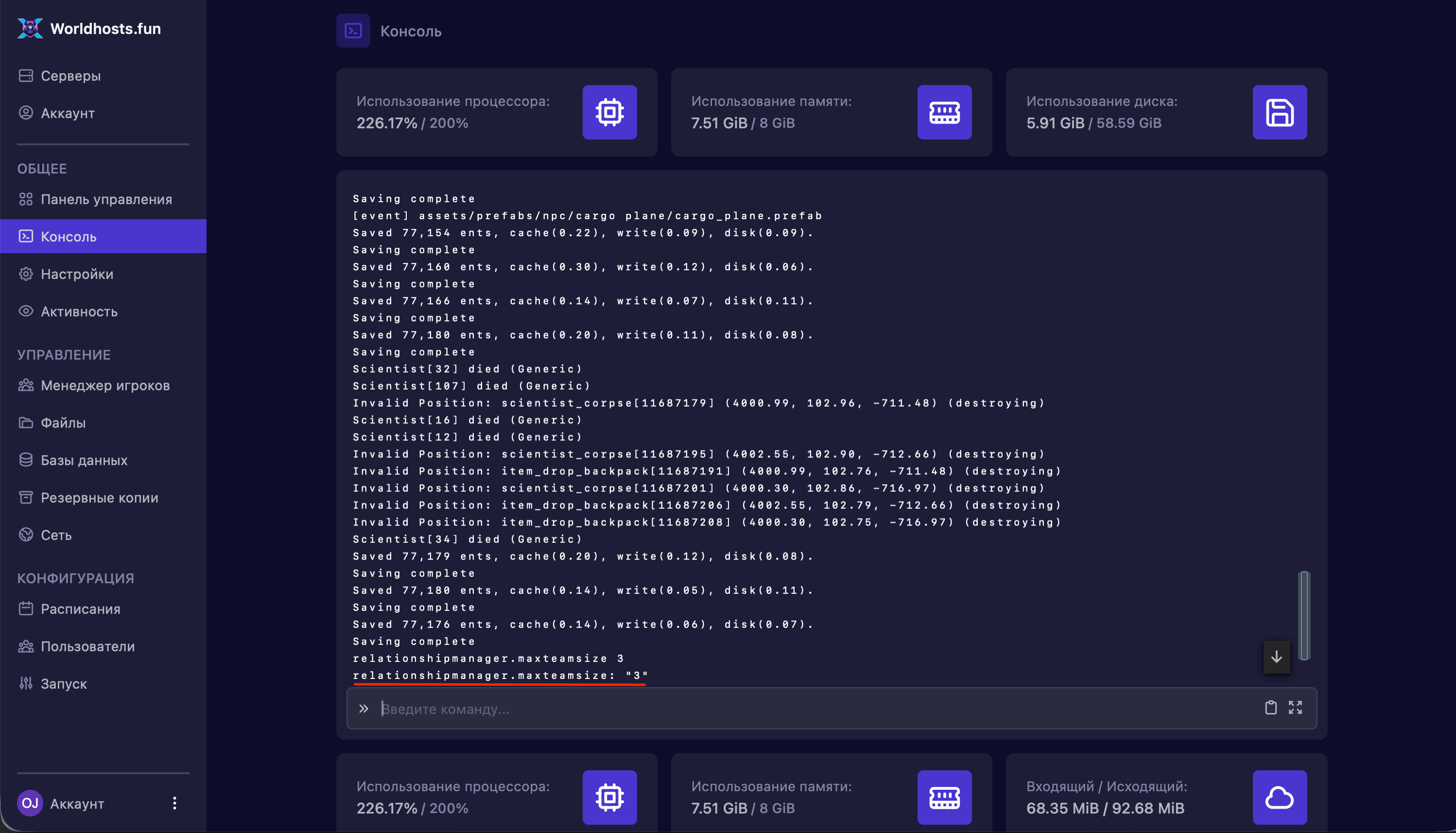The width and height of the screenshot is (1456, 833).
Task: Click the Пользователи users icon
Action: [x=26, y=646]
